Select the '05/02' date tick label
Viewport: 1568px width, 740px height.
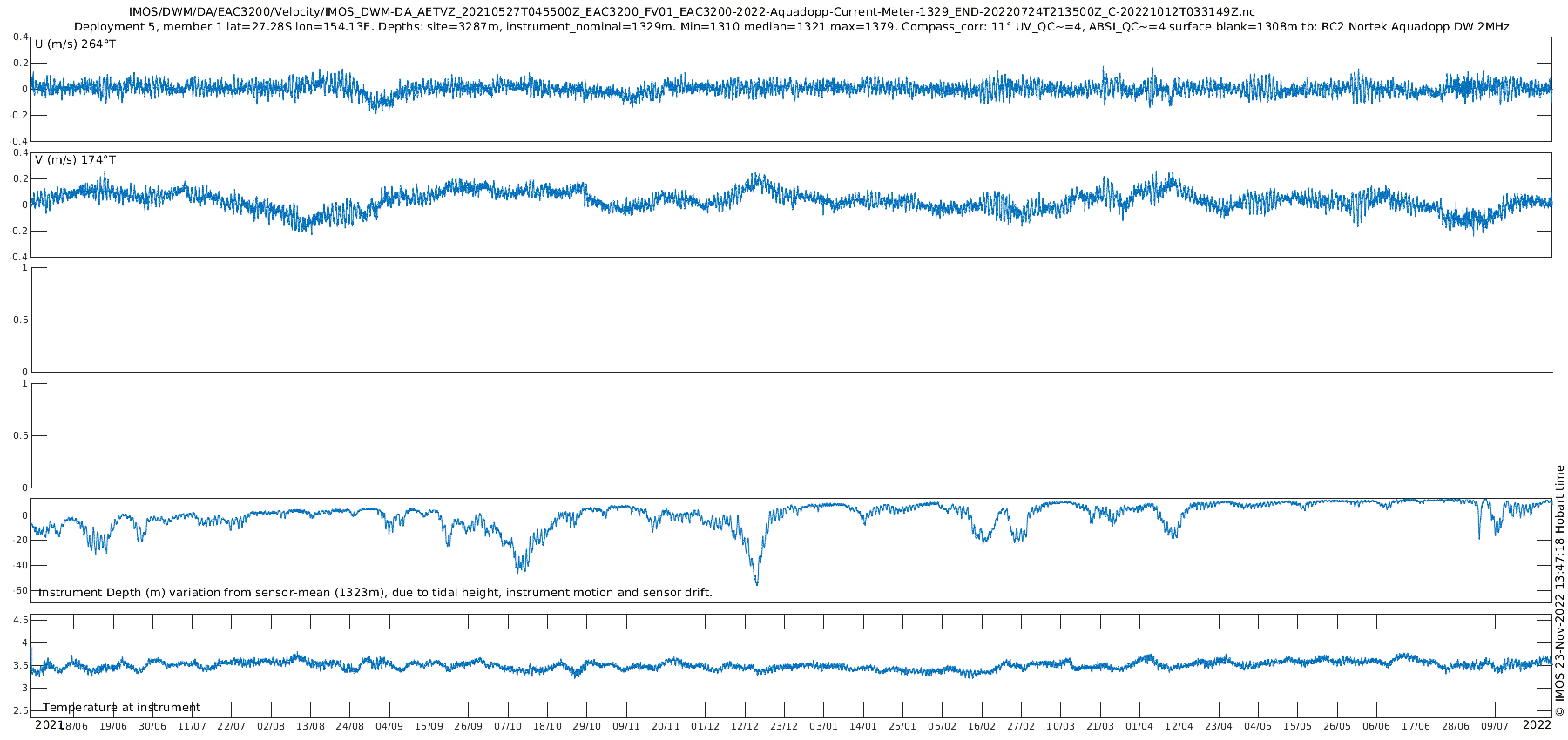click(942, 726)
